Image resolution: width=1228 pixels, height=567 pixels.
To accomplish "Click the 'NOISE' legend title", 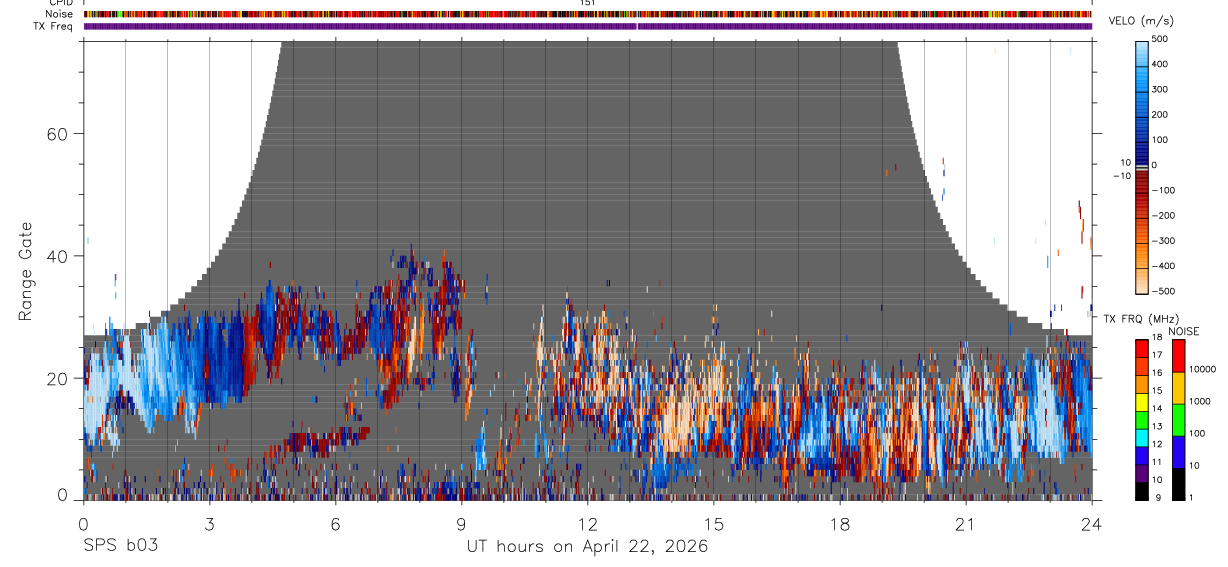I will point(1184,331).
